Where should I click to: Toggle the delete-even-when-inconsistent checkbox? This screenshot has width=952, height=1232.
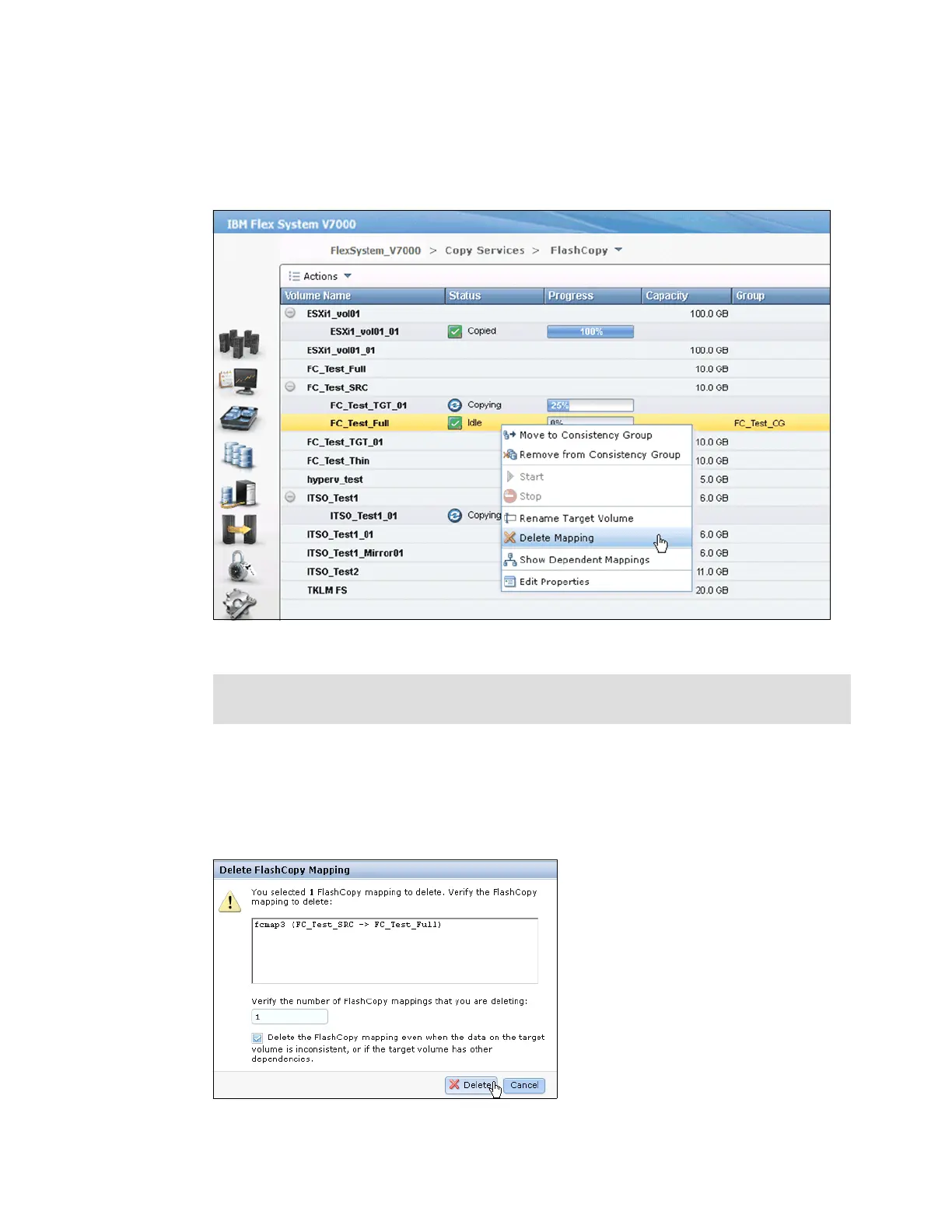(x=257, y=1038)
